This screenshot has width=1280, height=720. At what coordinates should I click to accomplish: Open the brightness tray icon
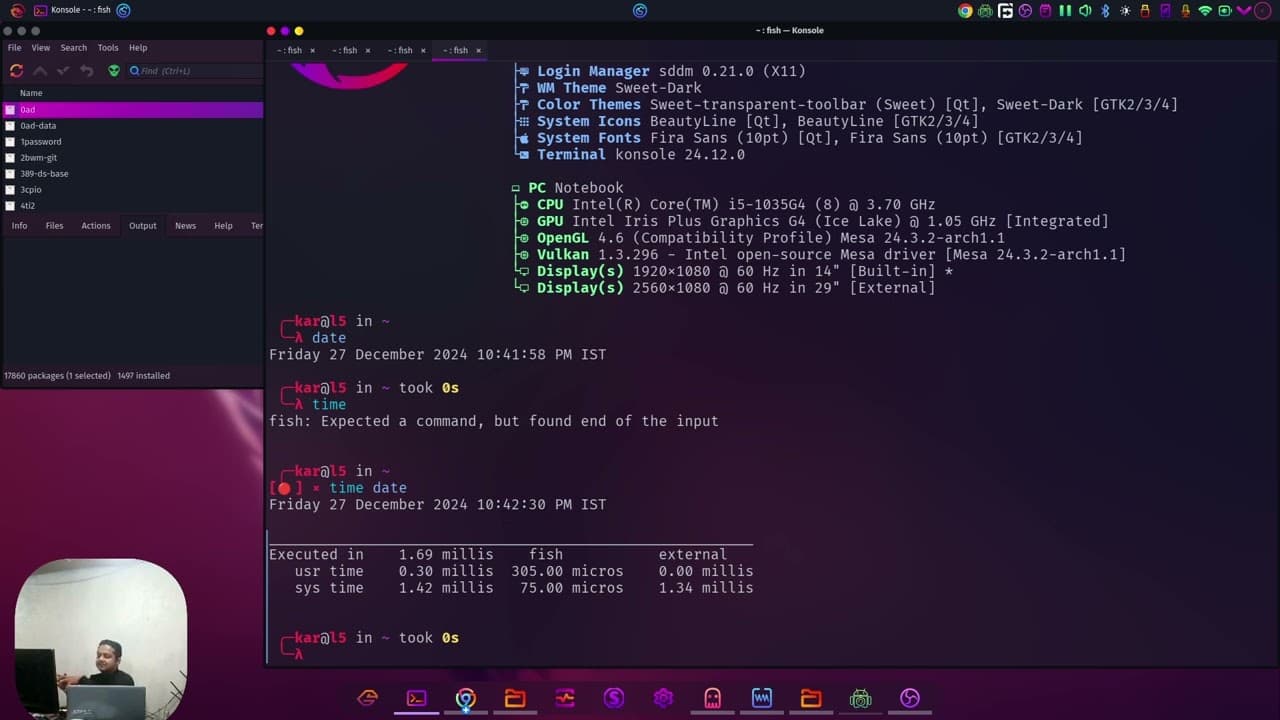1125,11
